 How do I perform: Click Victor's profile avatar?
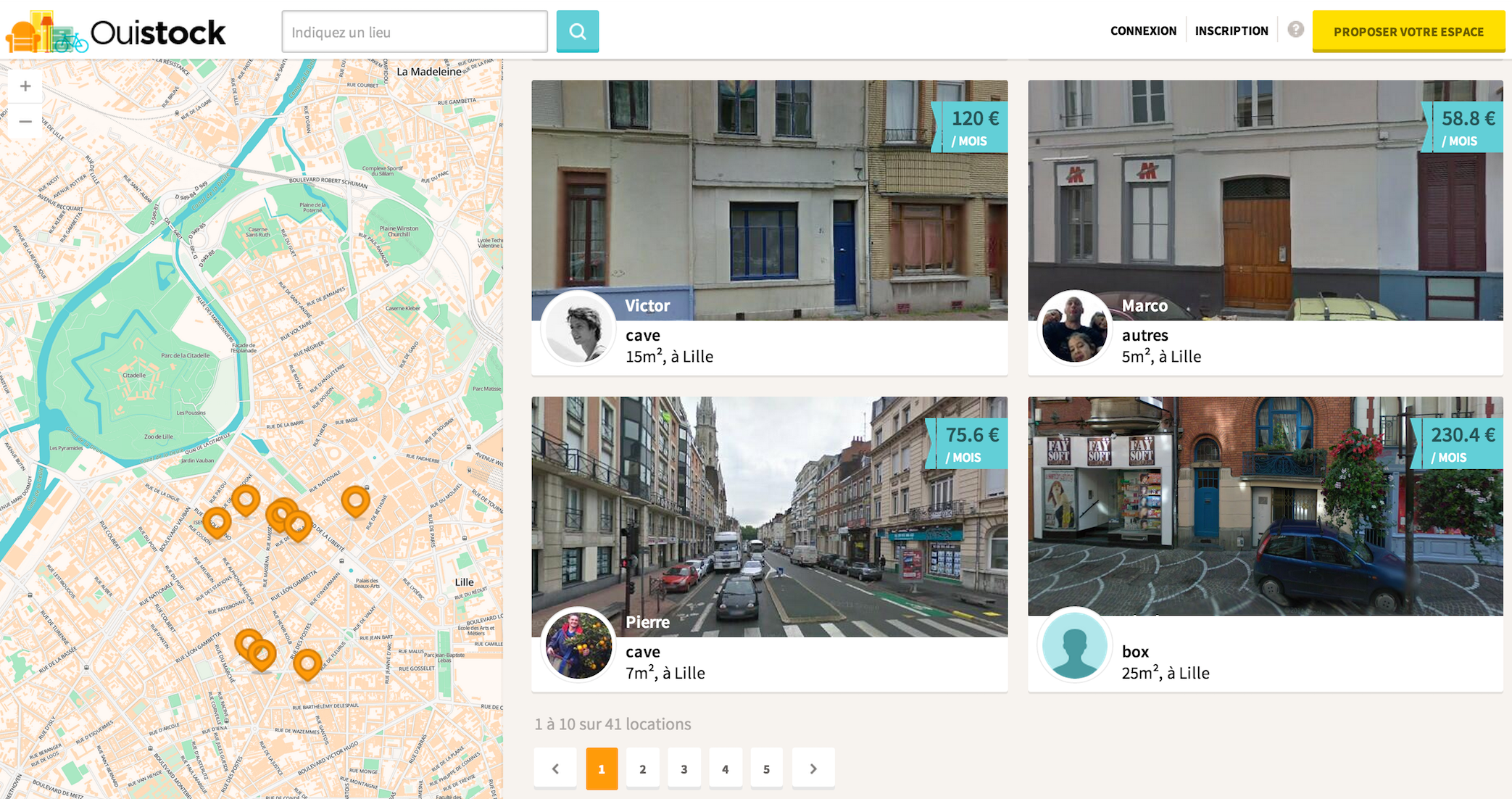(578, 328)
